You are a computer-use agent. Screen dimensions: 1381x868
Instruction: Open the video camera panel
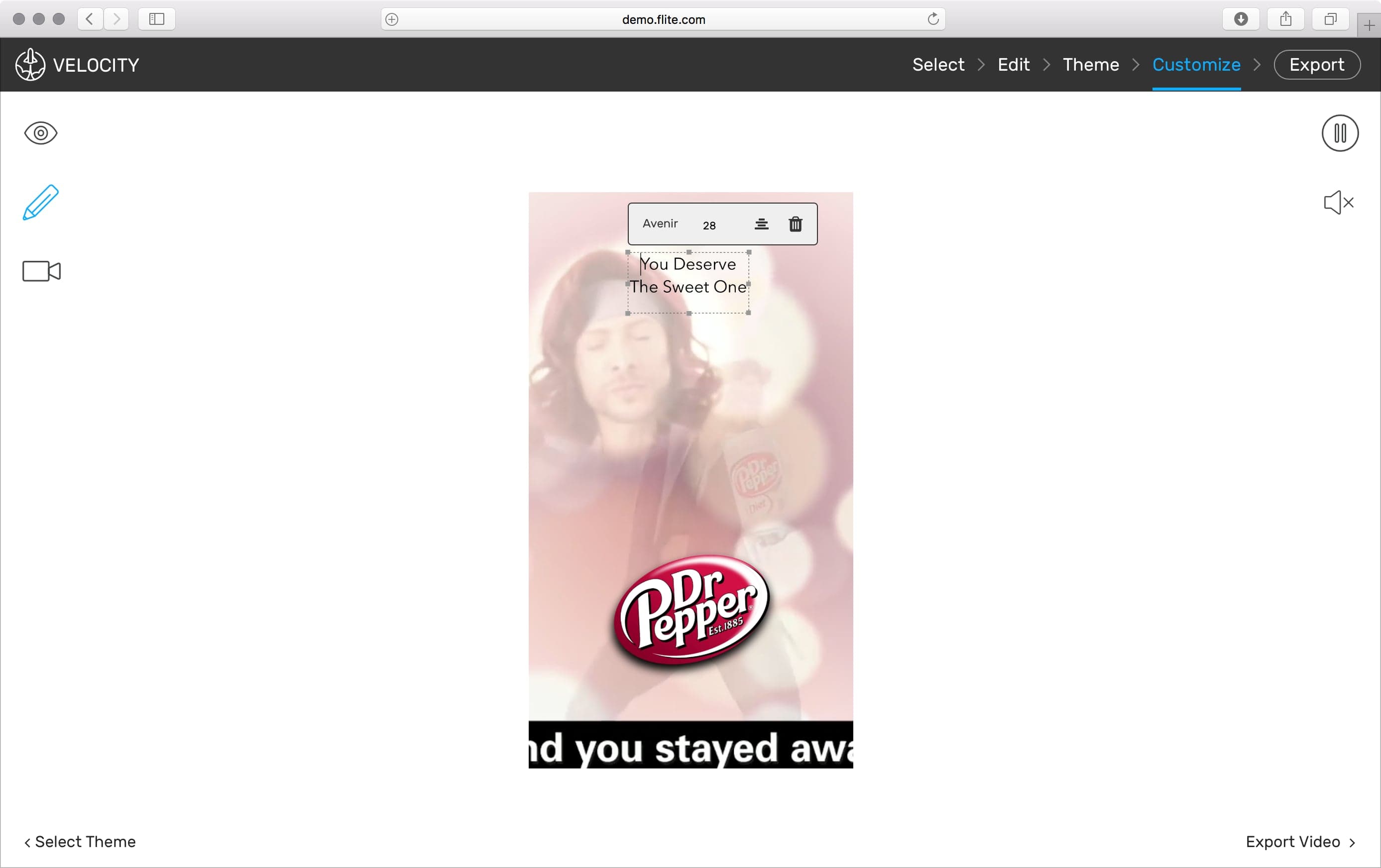(x=41, y=271)
